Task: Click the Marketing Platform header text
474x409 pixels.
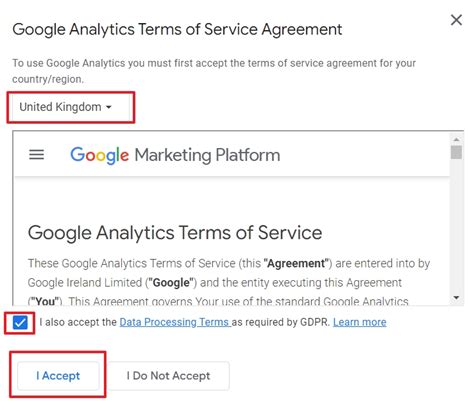Action: (x=207, y=155)
